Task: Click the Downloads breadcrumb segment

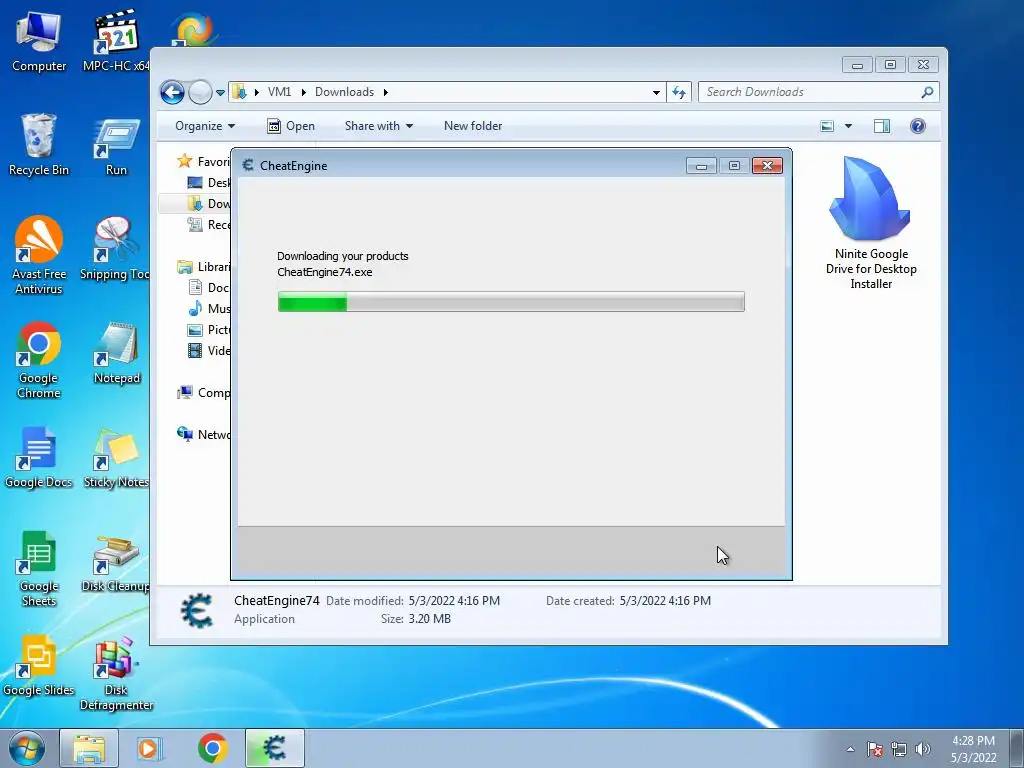Action: pyautogui.click(x=344, y=92)
